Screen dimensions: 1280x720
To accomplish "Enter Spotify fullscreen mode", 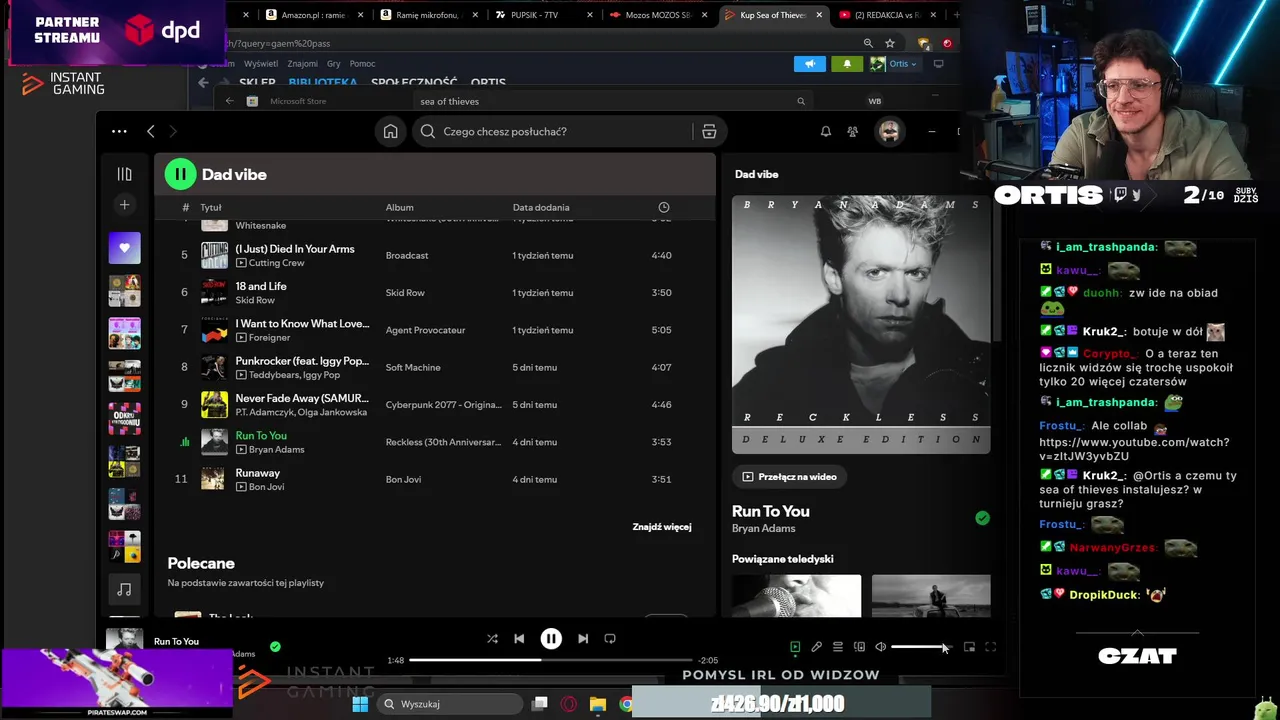I will pos(991,647).
